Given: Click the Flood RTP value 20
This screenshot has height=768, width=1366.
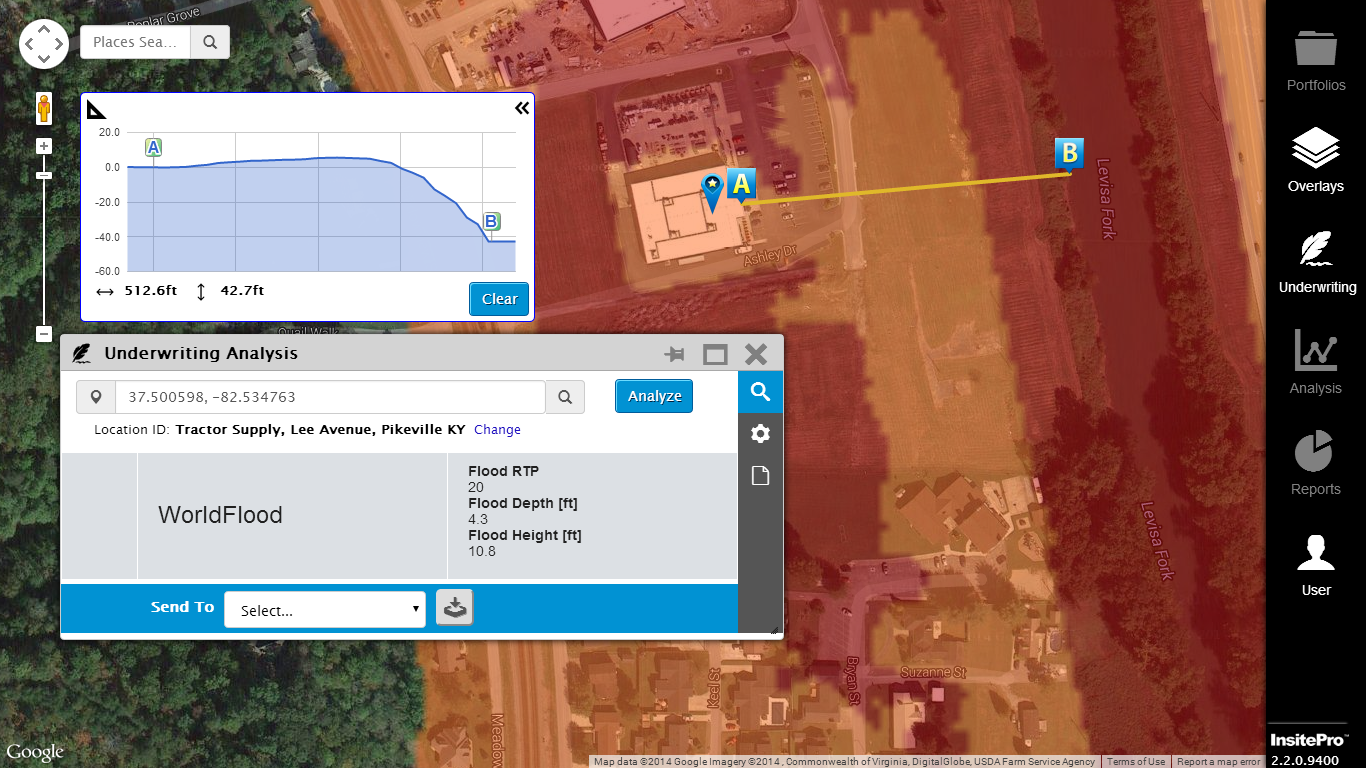Looking at the screenshot, I should point(476,487).
